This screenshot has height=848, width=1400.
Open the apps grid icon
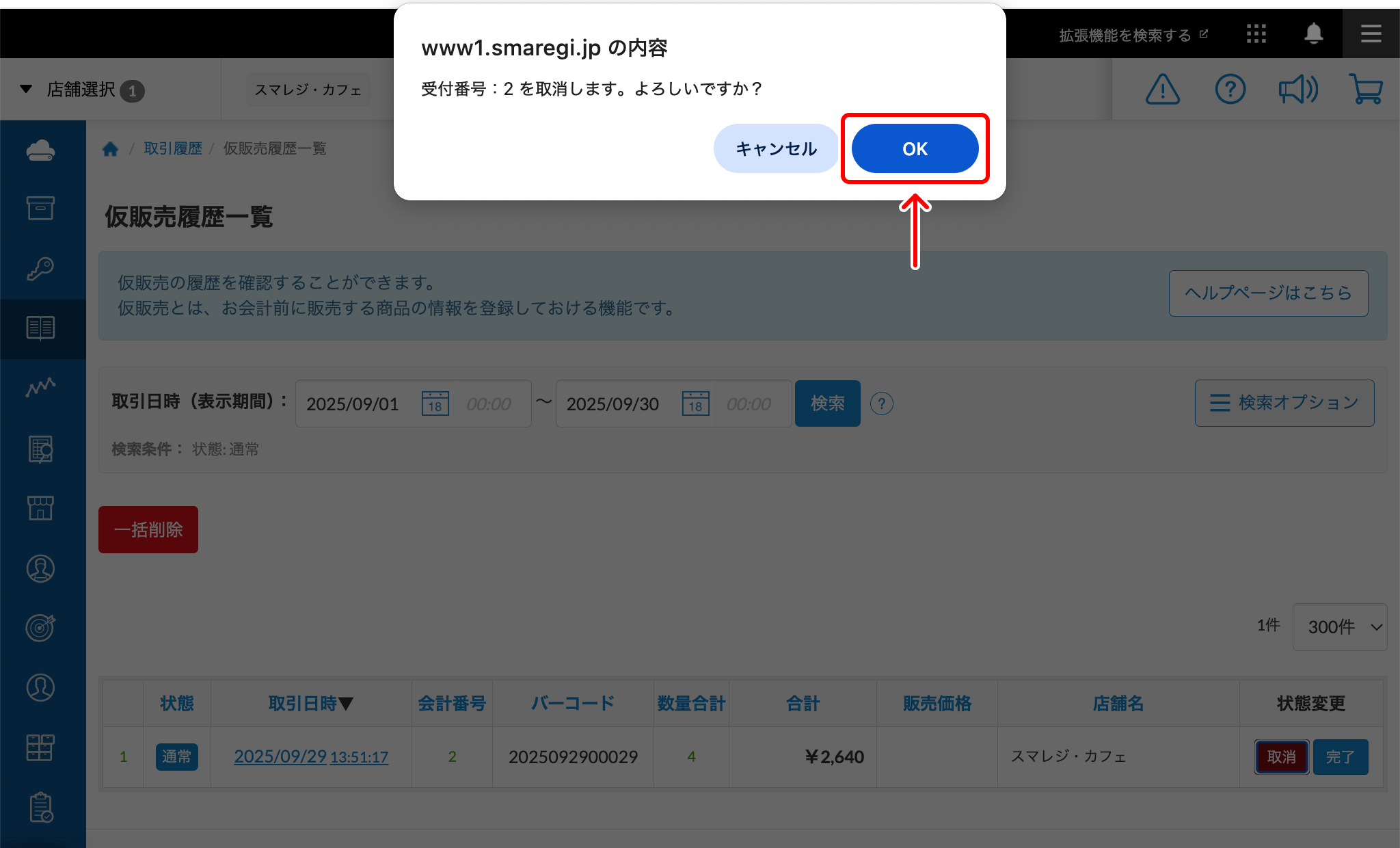[1256, 34]
